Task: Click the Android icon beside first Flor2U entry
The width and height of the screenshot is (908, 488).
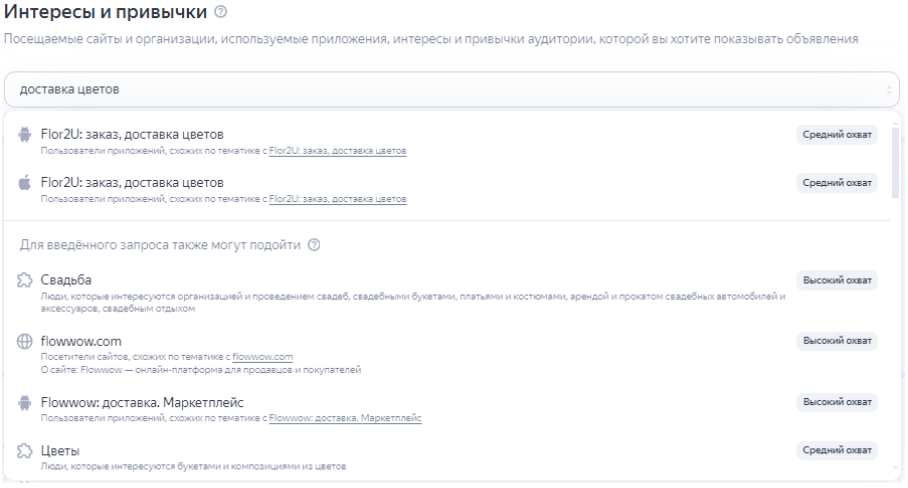Action: (25, 135)
